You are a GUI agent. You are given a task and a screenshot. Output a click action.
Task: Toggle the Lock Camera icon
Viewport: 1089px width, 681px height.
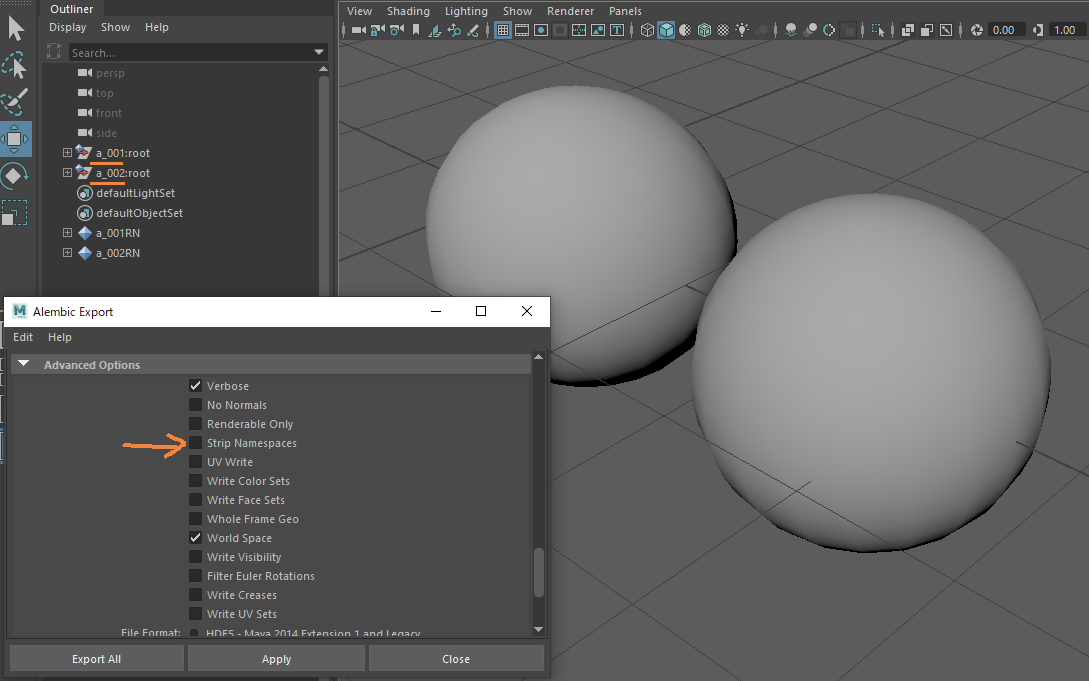pos(378,30)
